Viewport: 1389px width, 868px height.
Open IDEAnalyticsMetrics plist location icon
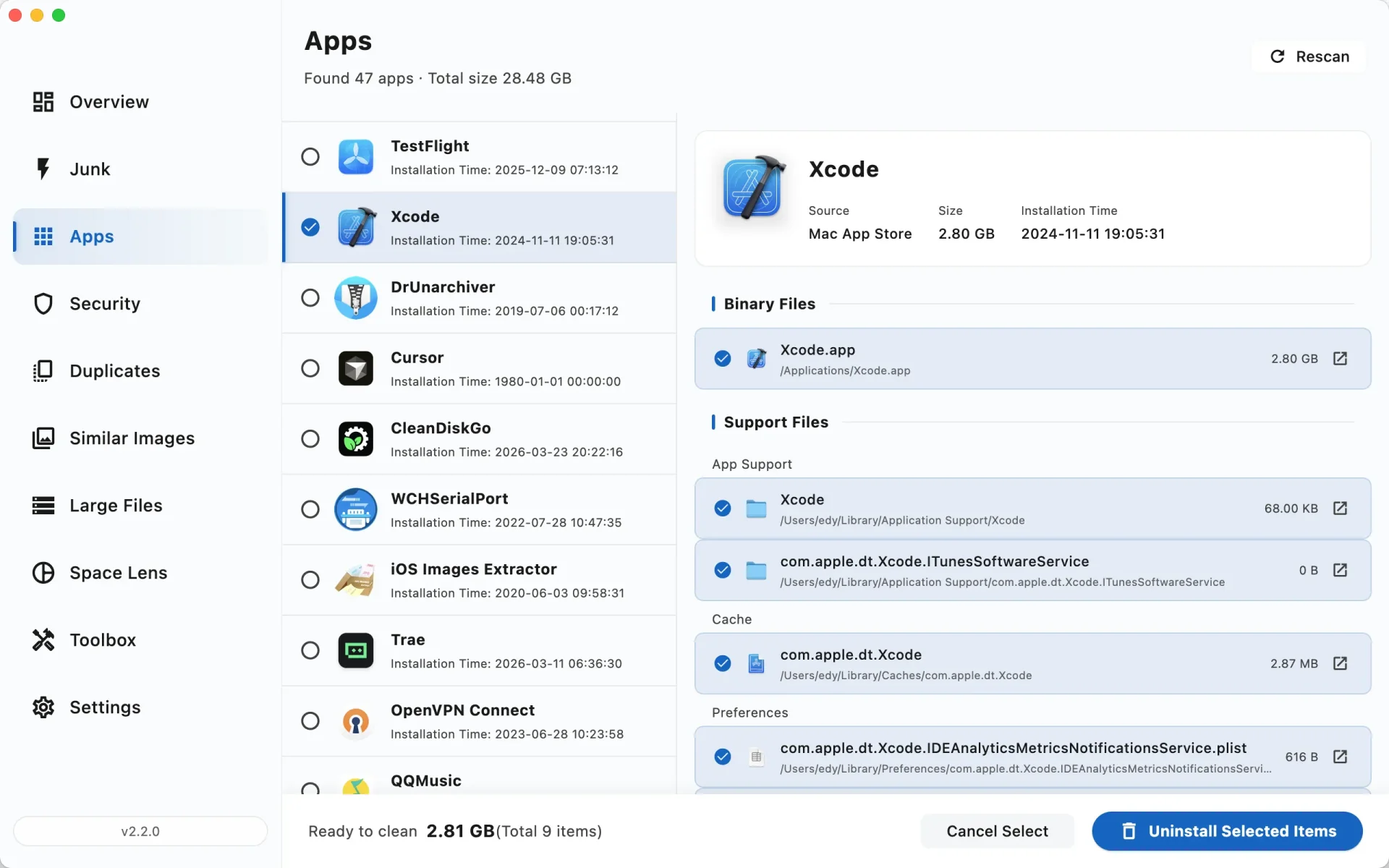coord(1340,757)
